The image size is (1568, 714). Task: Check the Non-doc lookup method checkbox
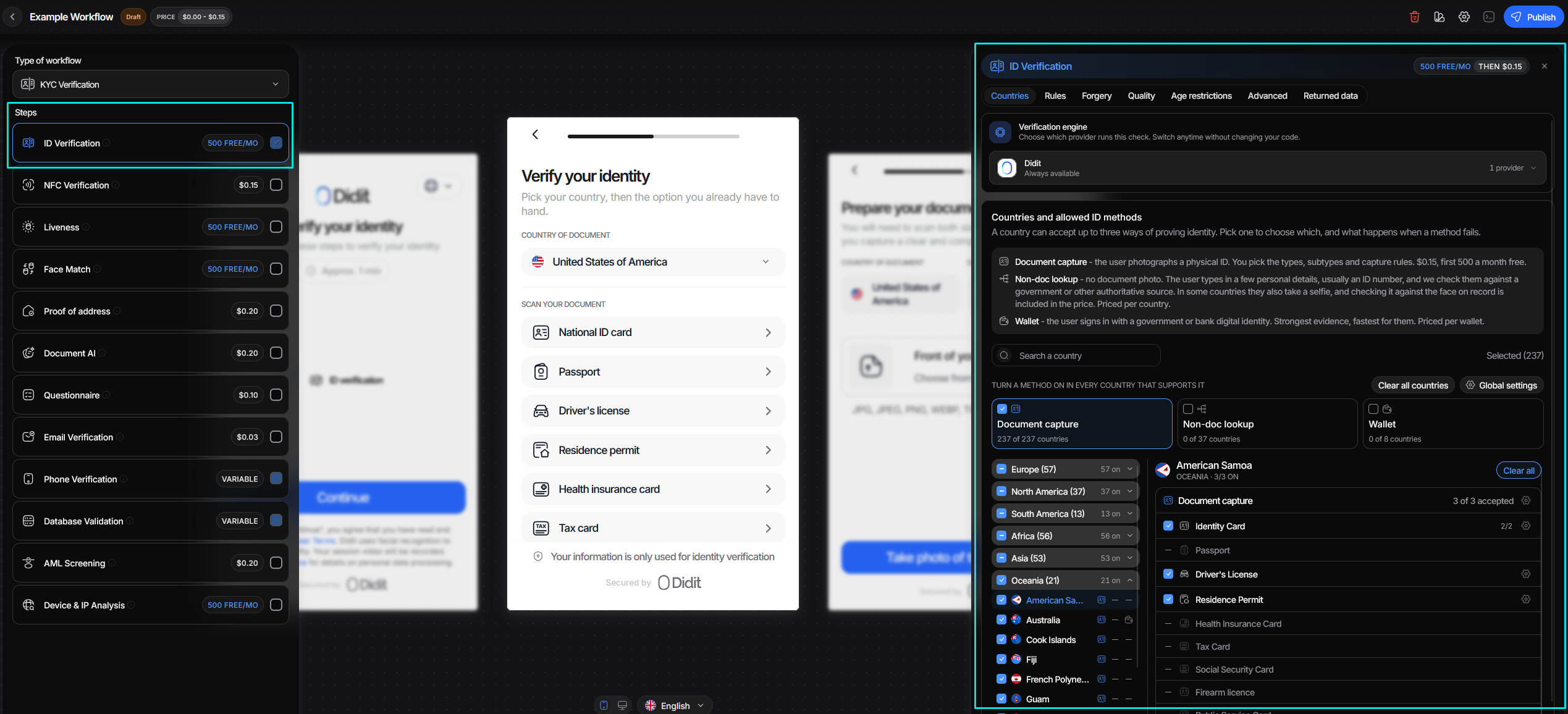point(1187,409)
